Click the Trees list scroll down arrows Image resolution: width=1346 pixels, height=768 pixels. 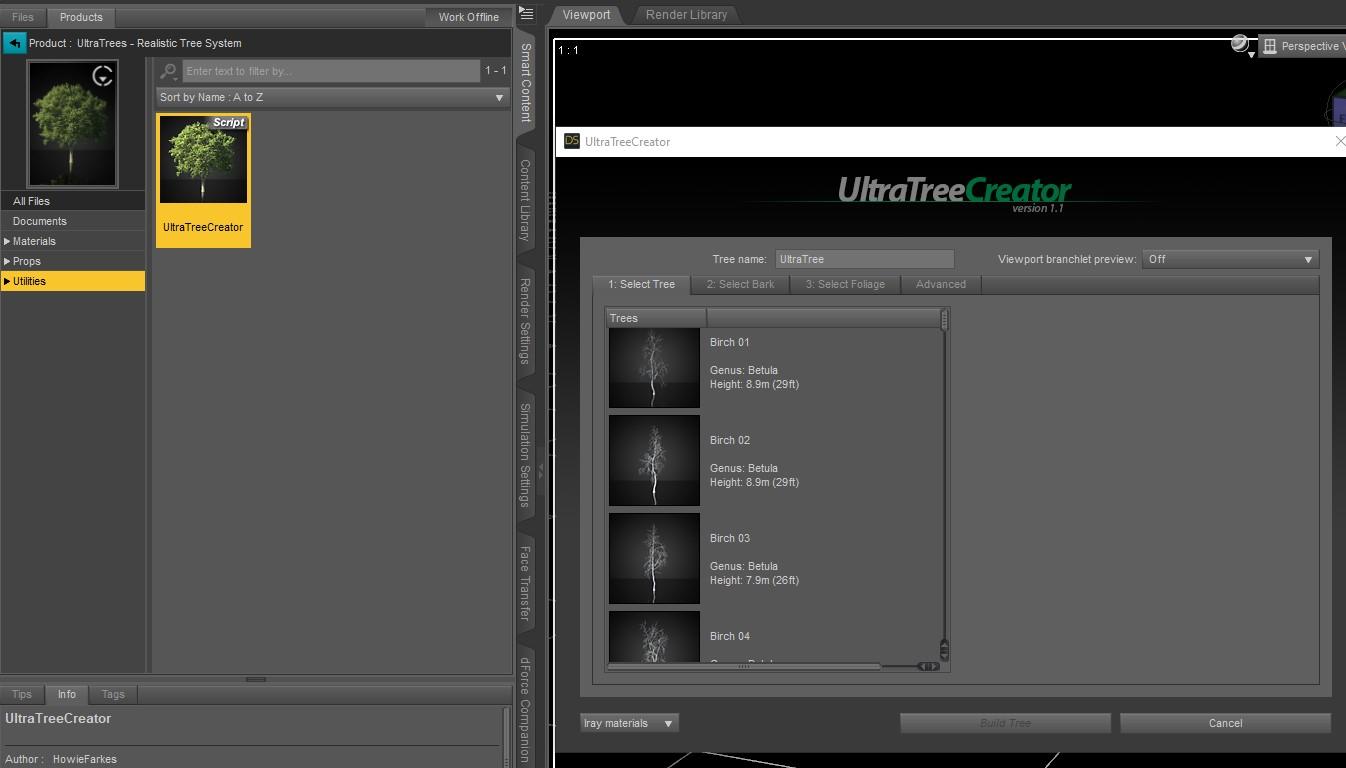(944, 650)
